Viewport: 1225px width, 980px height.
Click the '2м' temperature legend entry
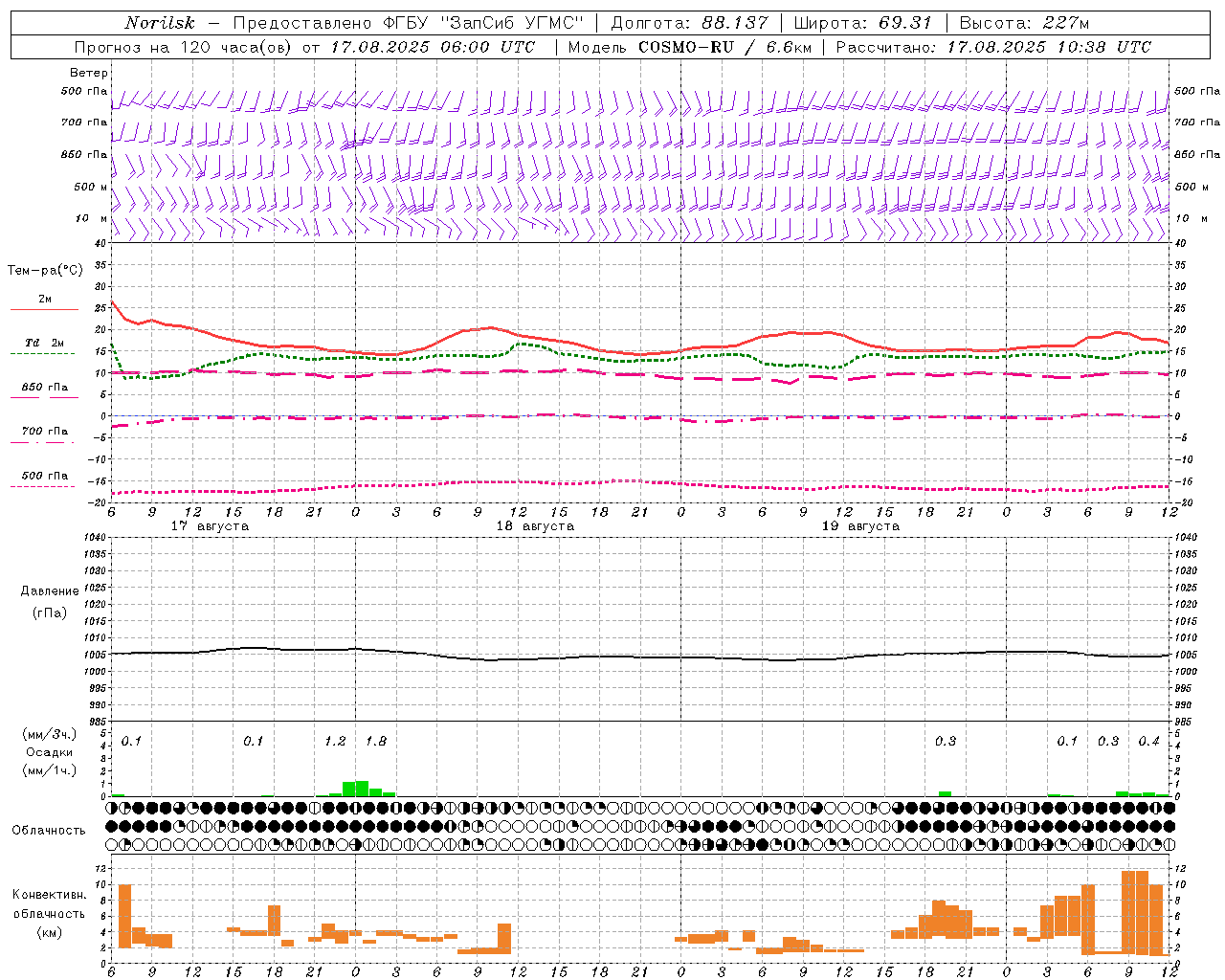click(x=45, y=300)
